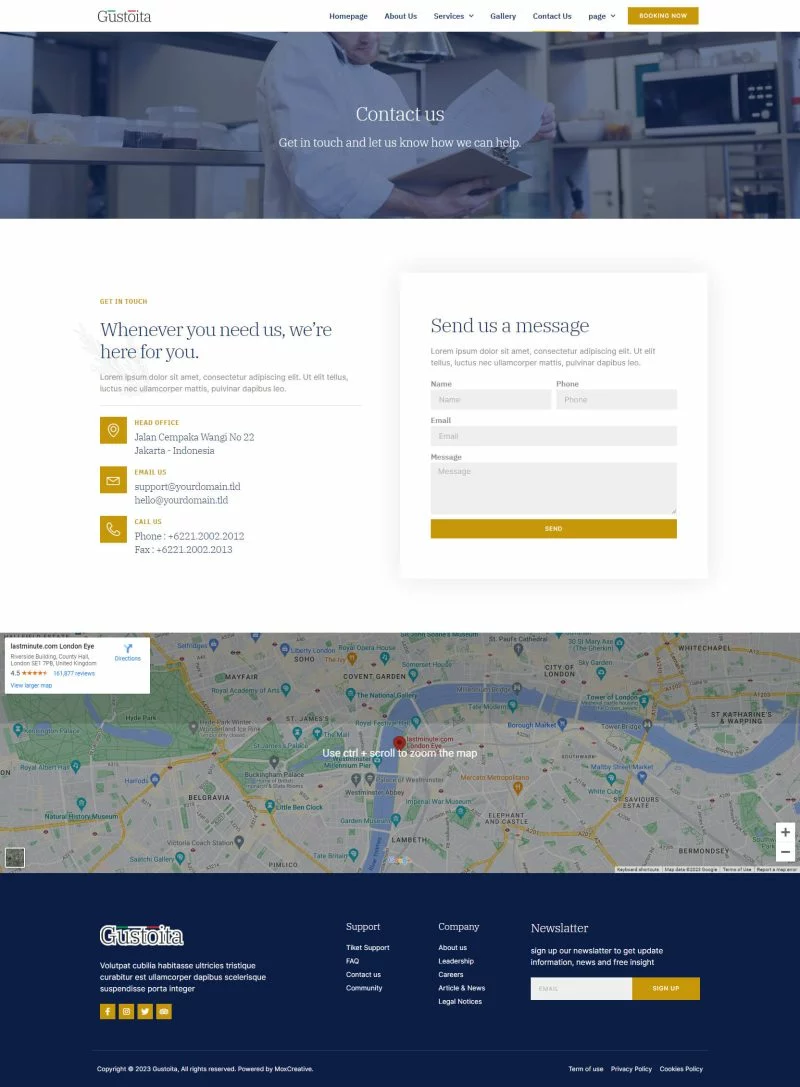The height and width of the screenshot is (1087, 800).
Task: Zoom out the map with minus button
Action: pos(785,852)
